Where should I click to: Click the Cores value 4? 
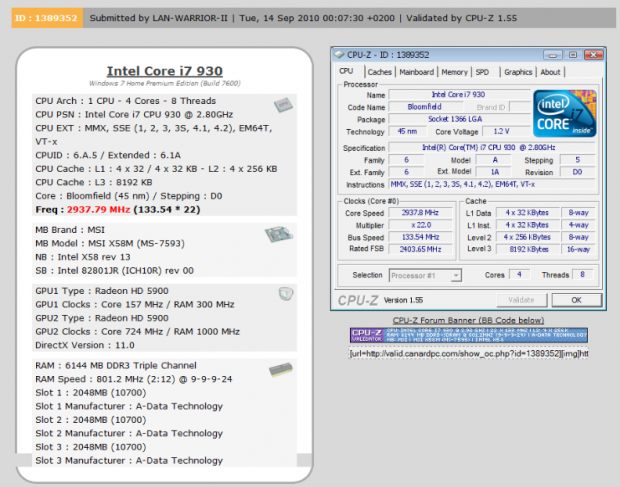(x=519, y=274)
